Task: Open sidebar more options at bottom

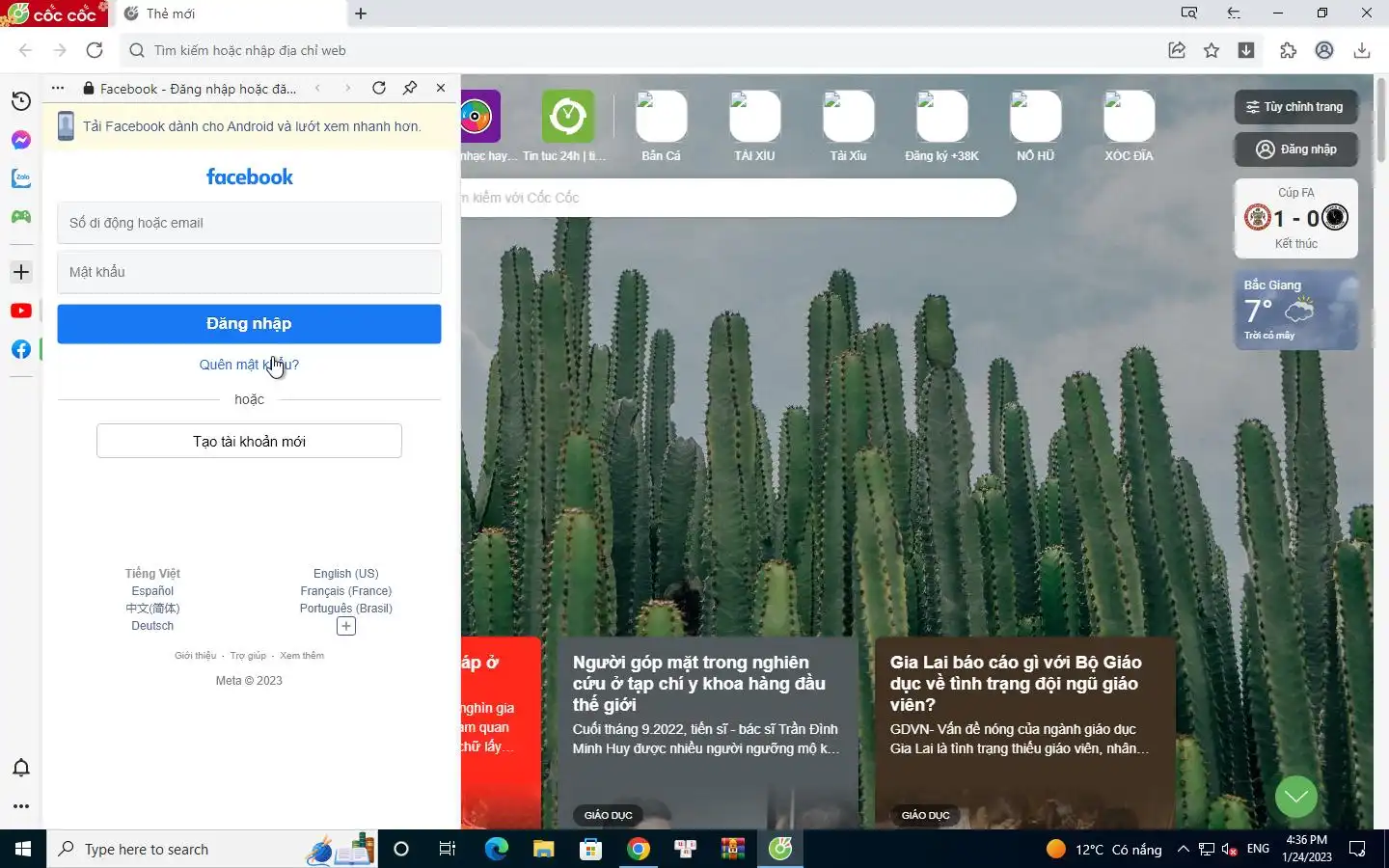Action: coord(20,806)
